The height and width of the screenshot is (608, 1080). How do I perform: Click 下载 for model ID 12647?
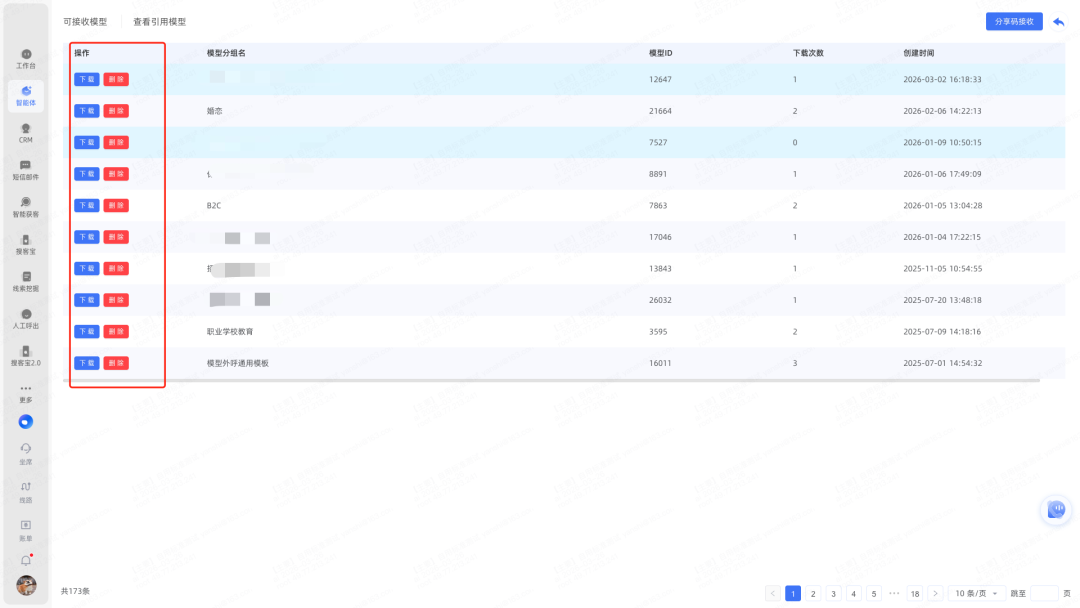point(86,79)
